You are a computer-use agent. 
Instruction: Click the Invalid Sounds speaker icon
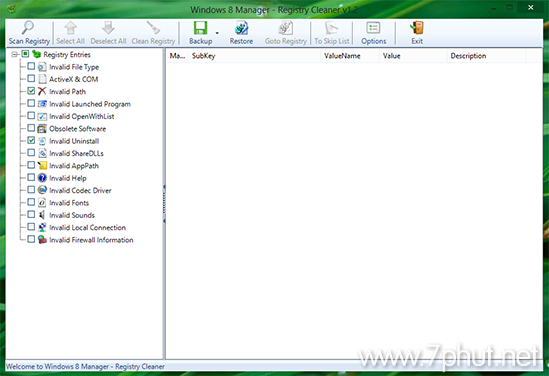click(42, 215)
